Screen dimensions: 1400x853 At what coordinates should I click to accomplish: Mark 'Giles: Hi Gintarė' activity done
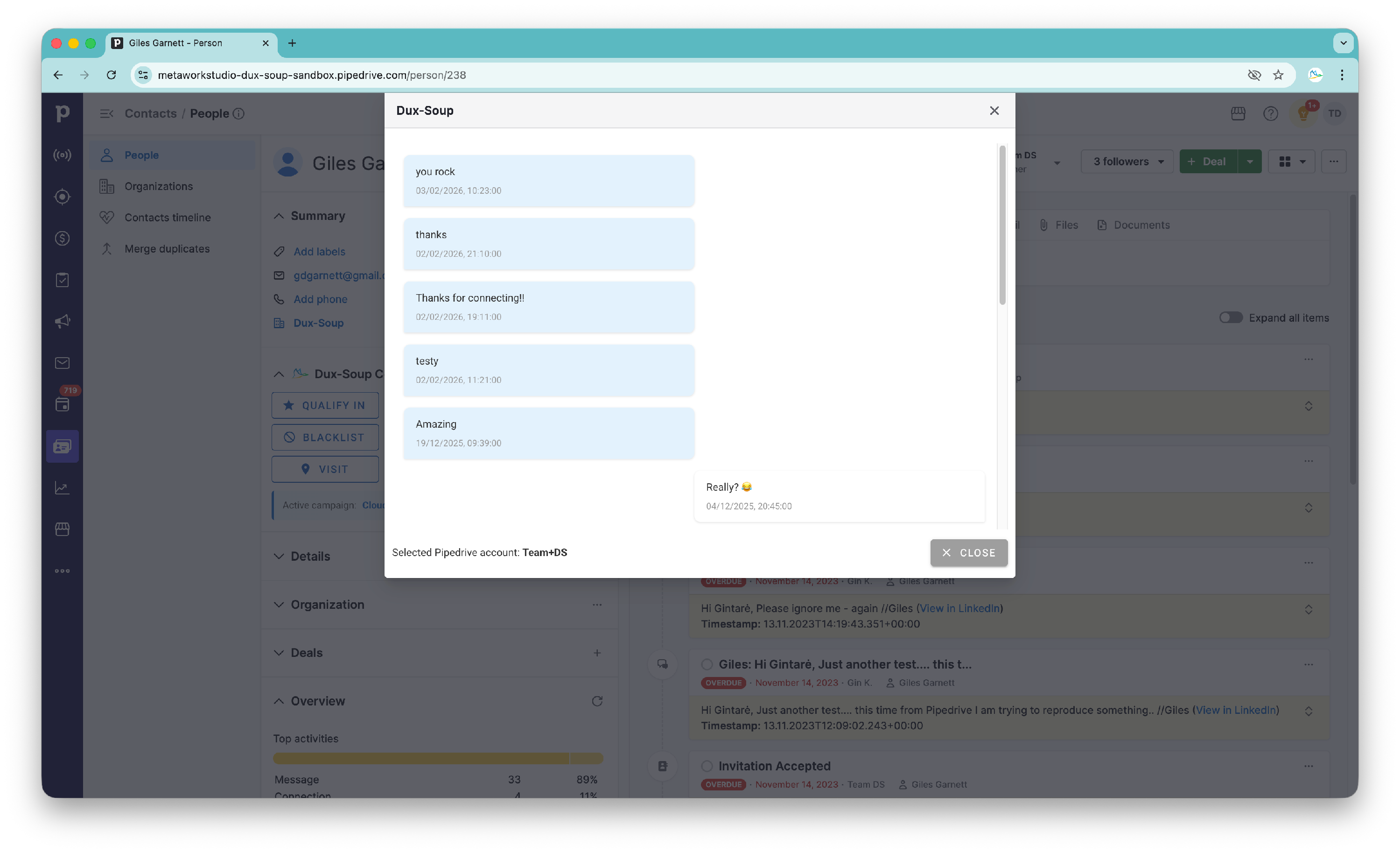click(707, 664)
